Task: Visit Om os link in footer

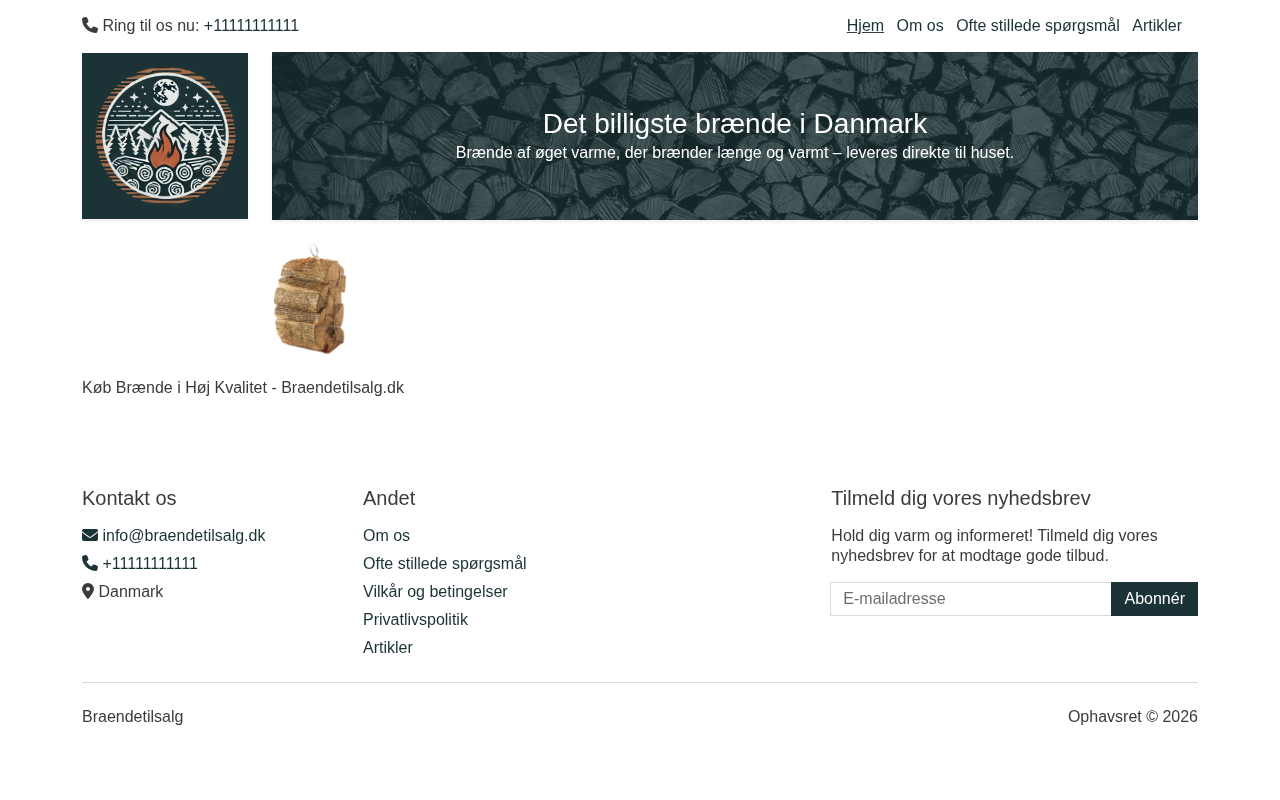Action: tap(386, 535)
